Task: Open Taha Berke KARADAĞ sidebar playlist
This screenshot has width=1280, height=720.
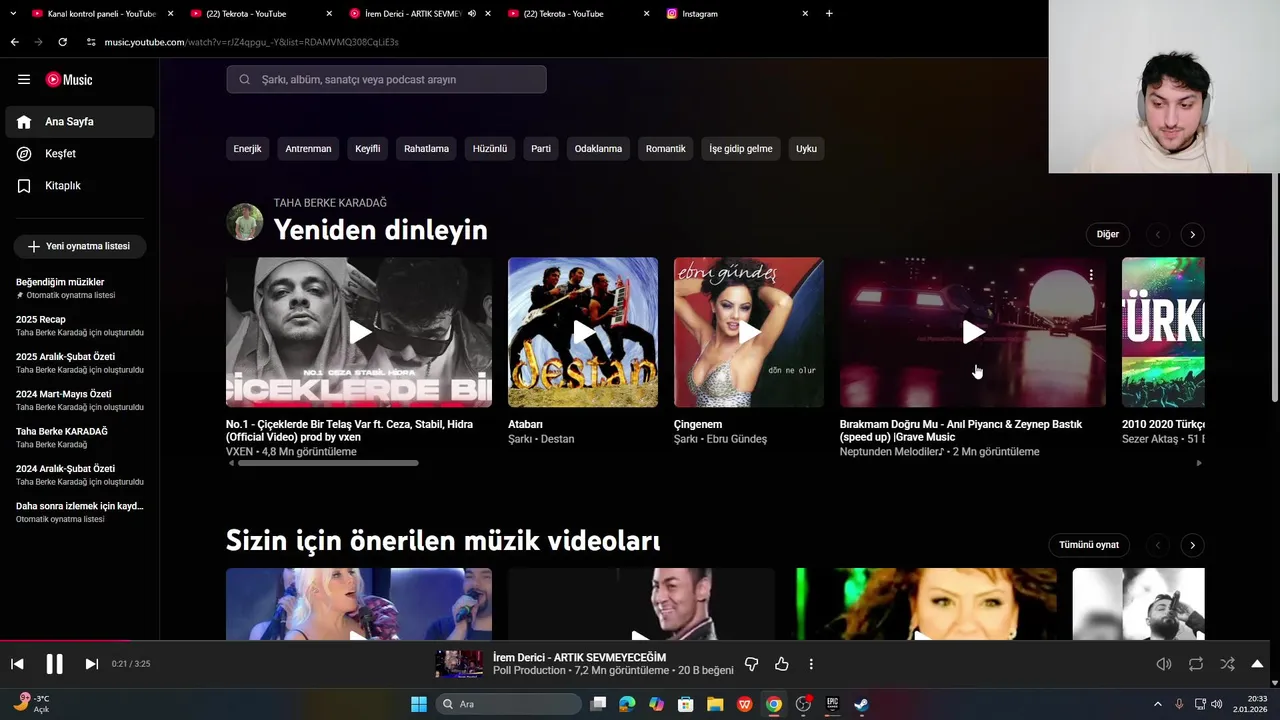Action: (80, 437)
